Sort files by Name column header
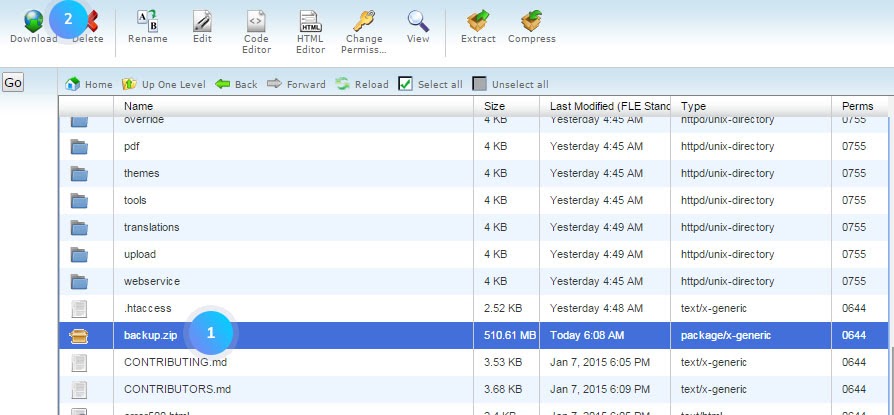This screenshot has height=415, width=894. coord(139,106)
